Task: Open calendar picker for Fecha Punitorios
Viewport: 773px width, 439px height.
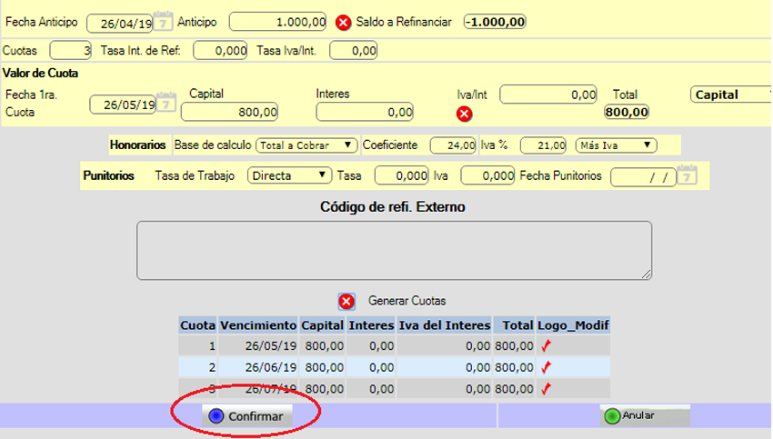Action: (x=687, y=176)
